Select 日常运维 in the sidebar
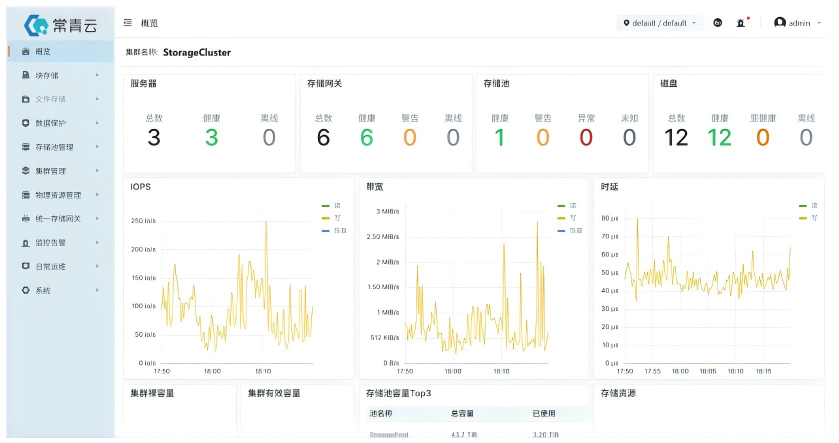 (52, 266)
